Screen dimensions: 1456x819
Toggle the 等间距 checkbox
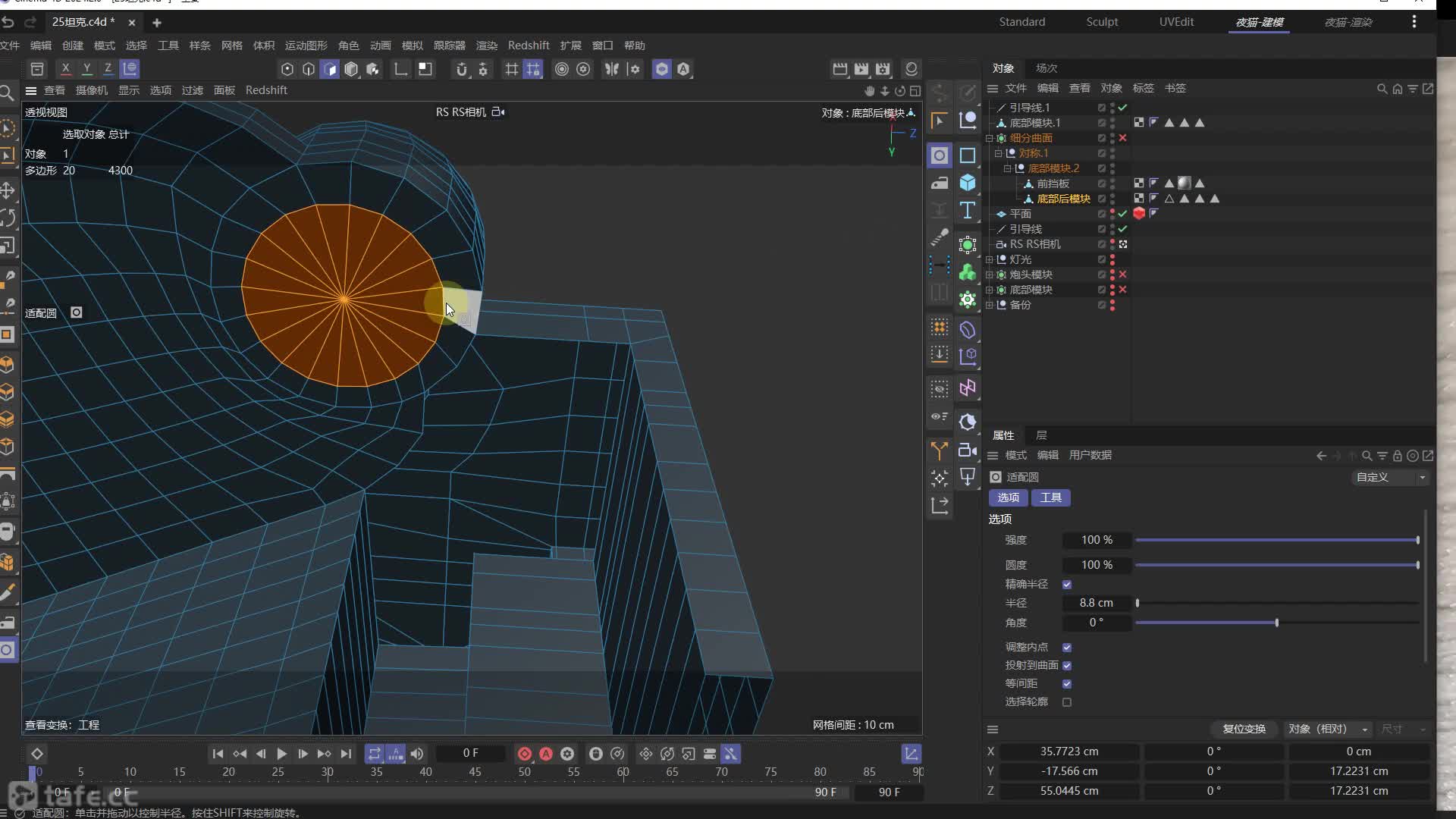[x=1067, y=684]
